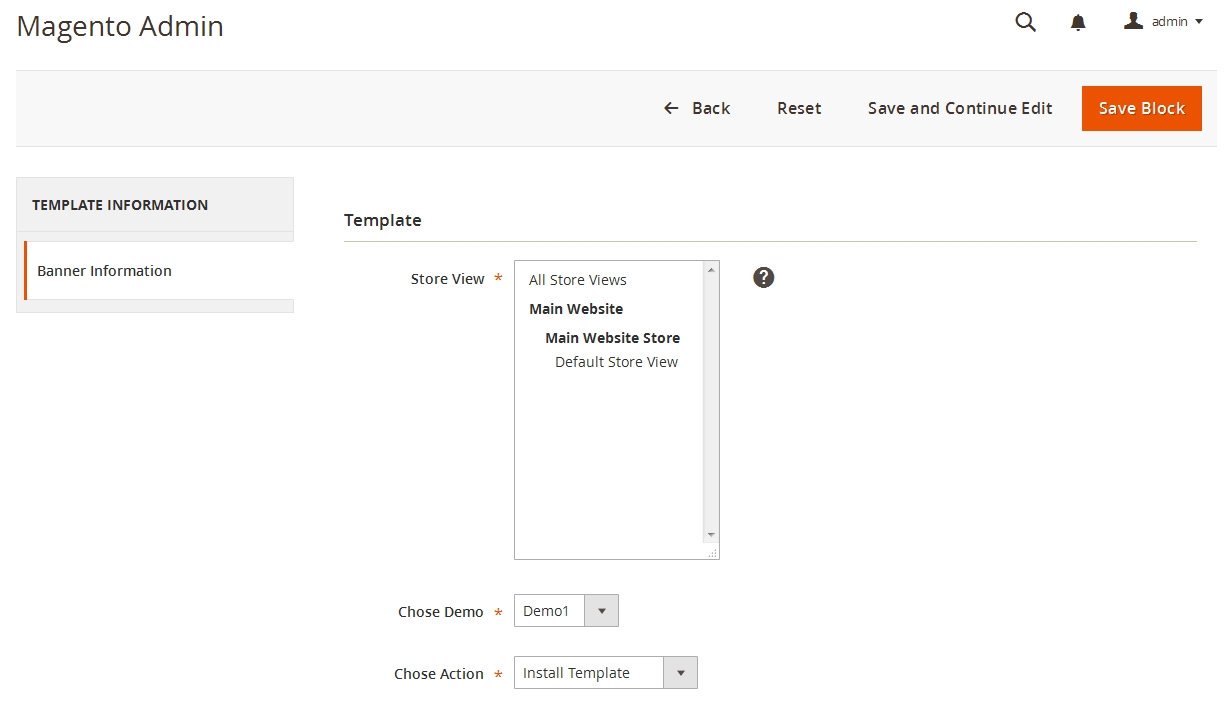
Task: Click the Save Block button
Action: coord(1141,108)
